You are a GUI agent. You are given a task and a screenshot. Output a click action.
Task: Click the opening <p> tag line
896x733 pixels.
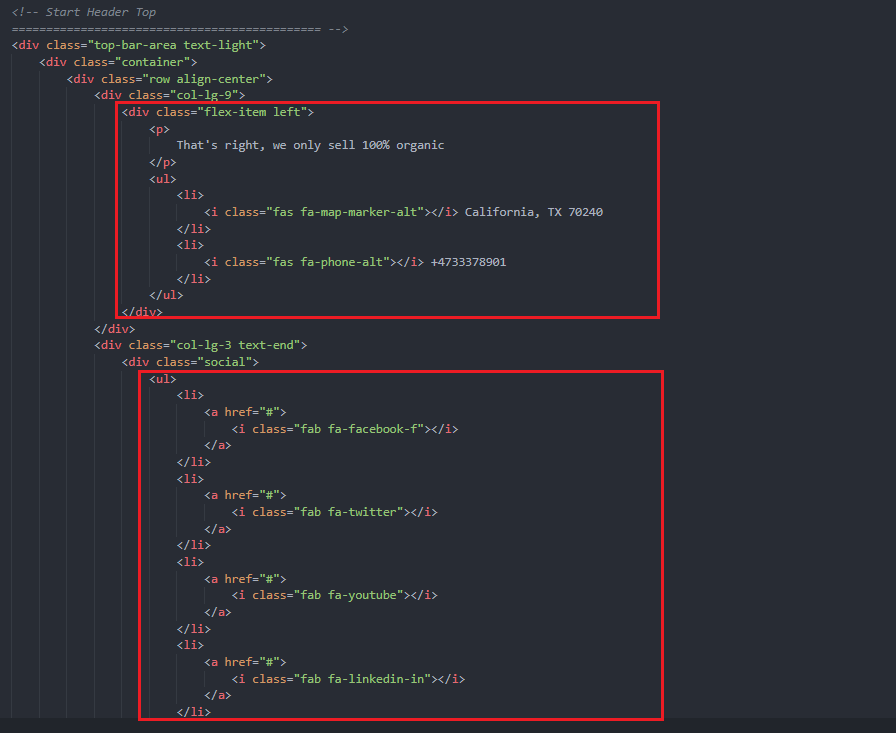[x=160, y=129]
